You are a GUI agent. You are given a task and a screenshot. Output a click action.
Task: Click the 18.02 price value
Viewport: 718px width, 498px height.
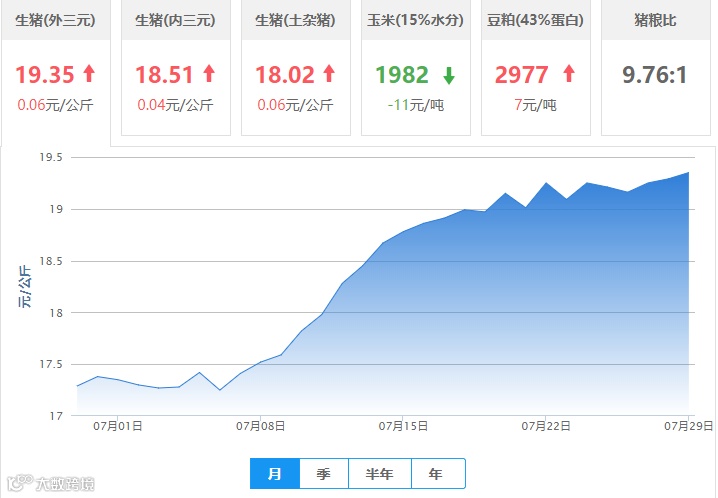pos(285,75)
